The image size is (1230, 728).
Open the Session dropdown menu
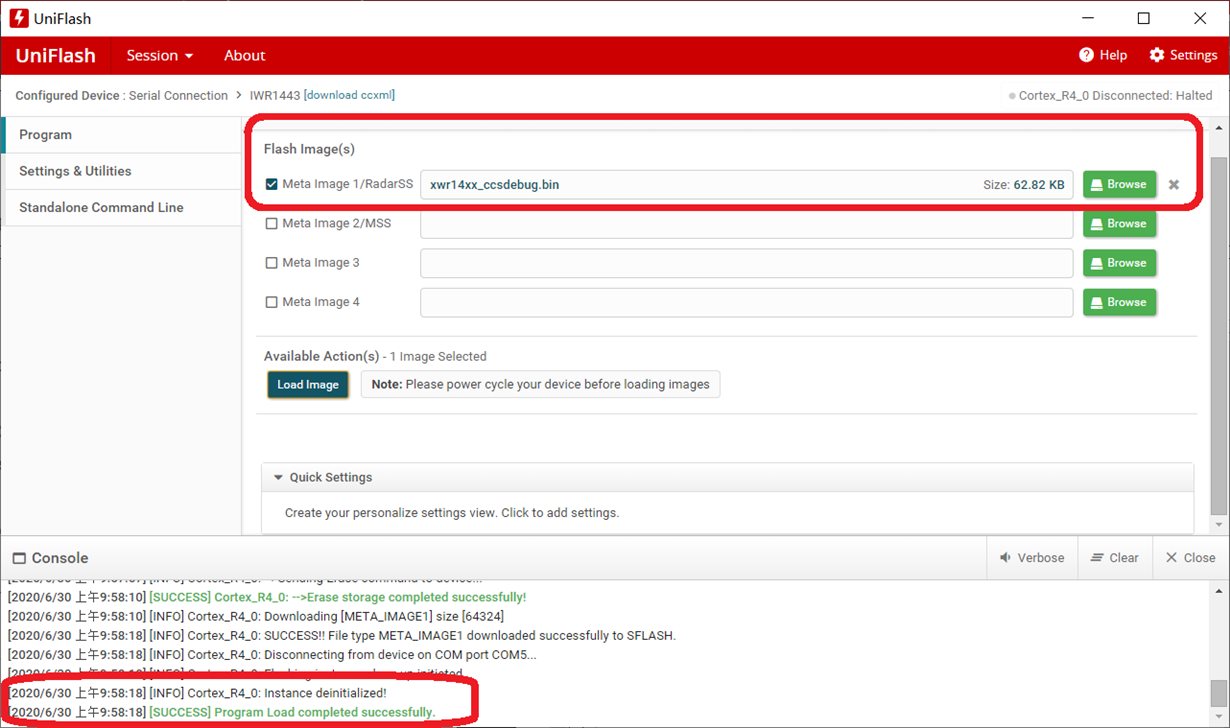(160, 55)
